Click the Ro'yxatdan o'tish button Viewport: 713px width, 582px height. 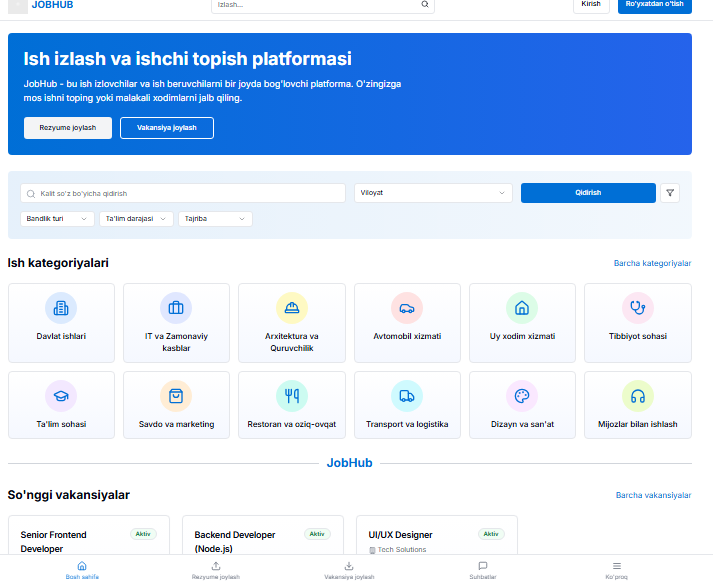pyautogui.click(x=654, y=5)
